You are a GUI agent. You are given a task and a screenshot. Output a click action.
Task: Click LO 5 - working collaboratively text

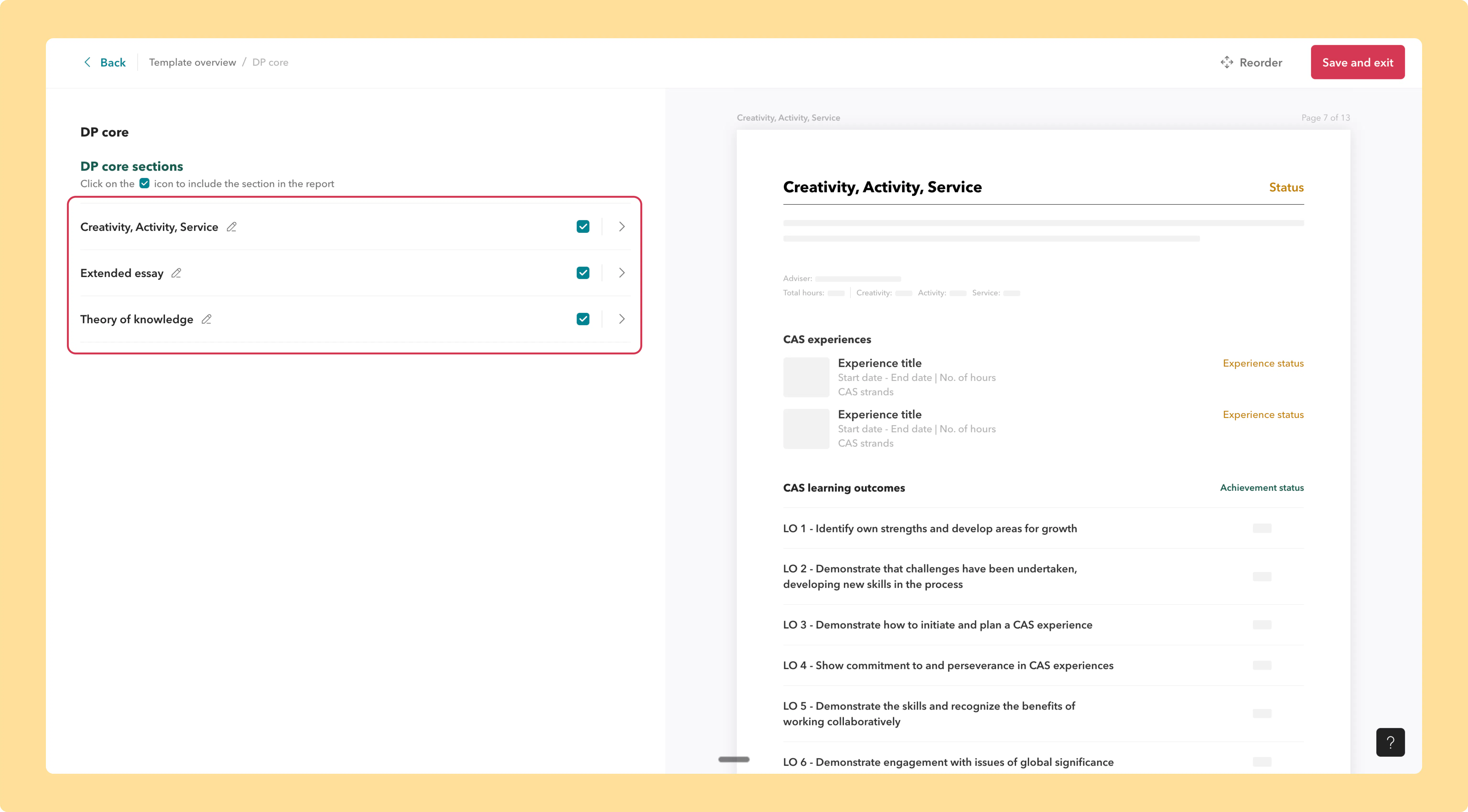(x=929, y=714)
